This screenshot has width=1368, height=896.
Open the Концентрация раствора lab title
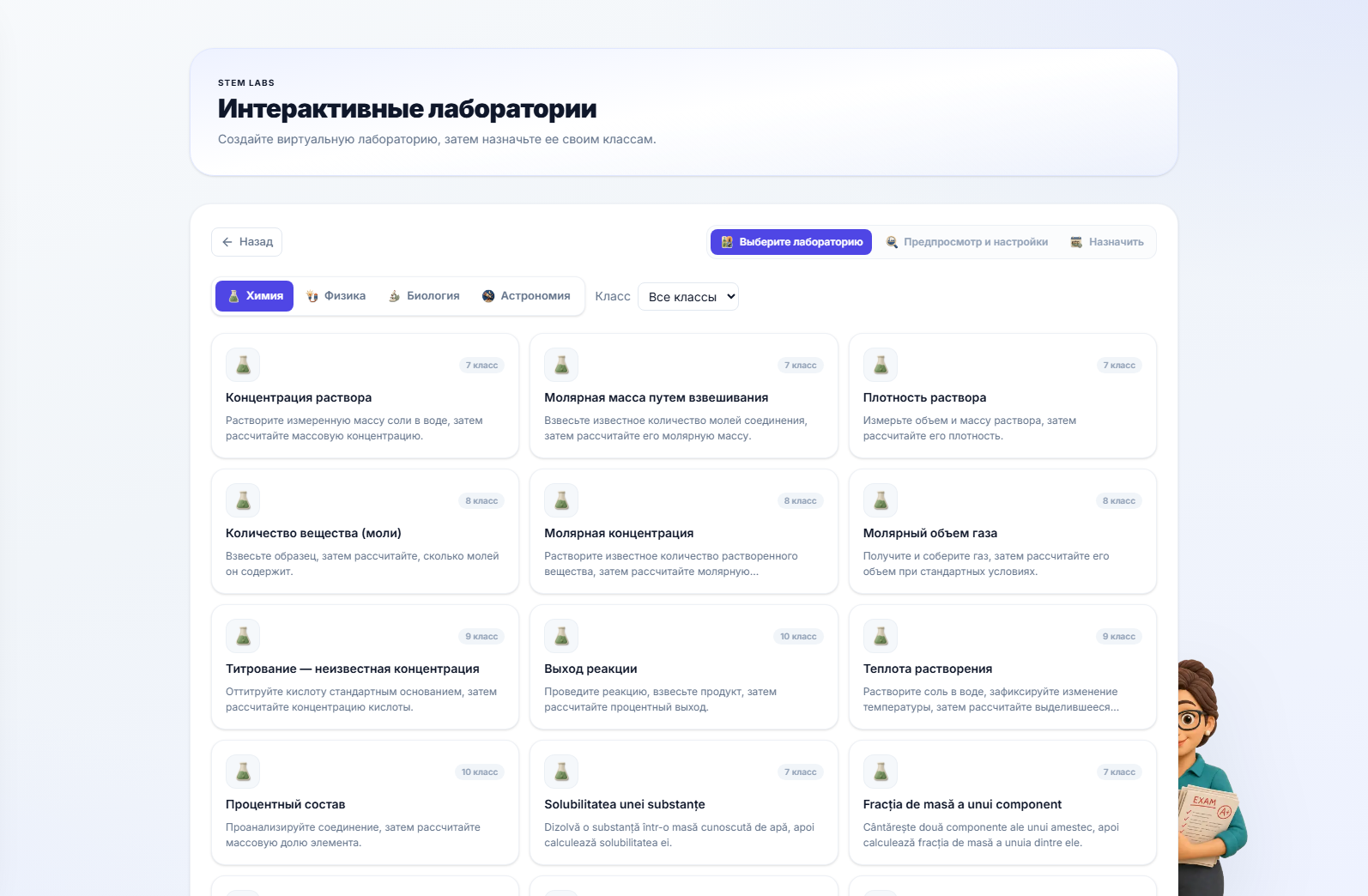click(x=299, y=397)
